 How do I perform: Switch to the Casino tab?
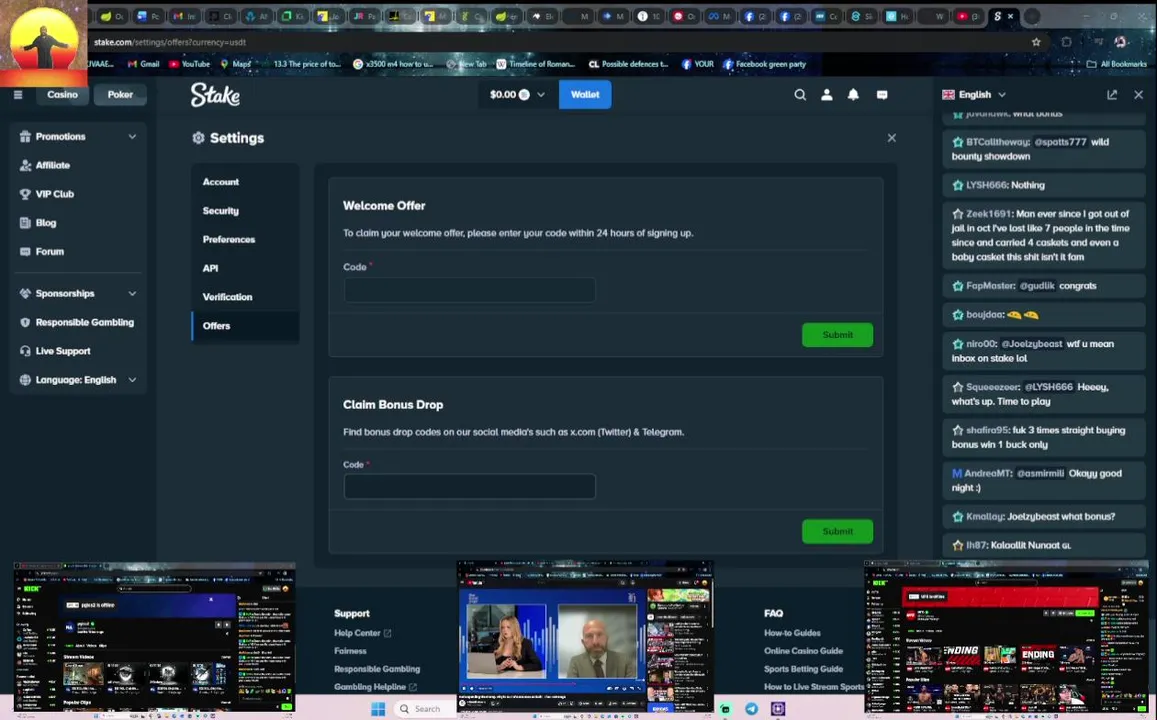(x=62, y=94)
